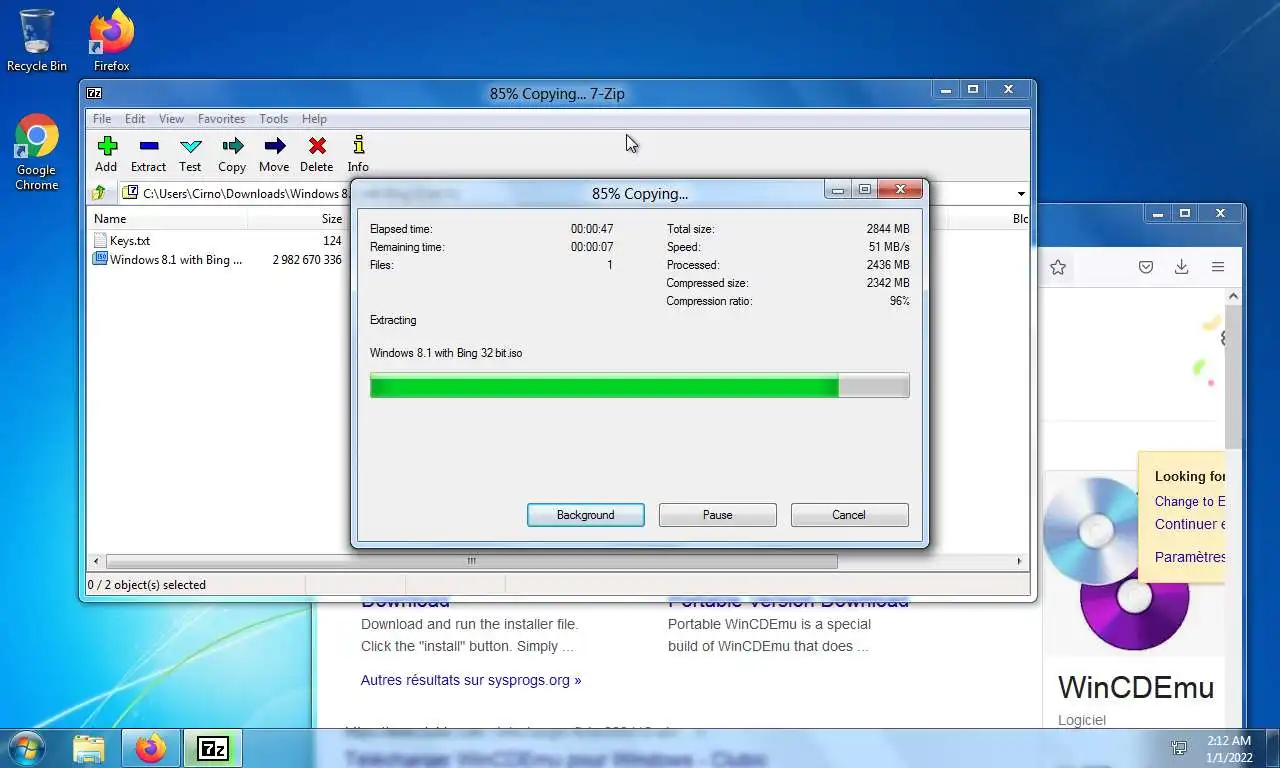Open the Edit menu
This screenshot has width=1280, height=768.
[135, 118]
